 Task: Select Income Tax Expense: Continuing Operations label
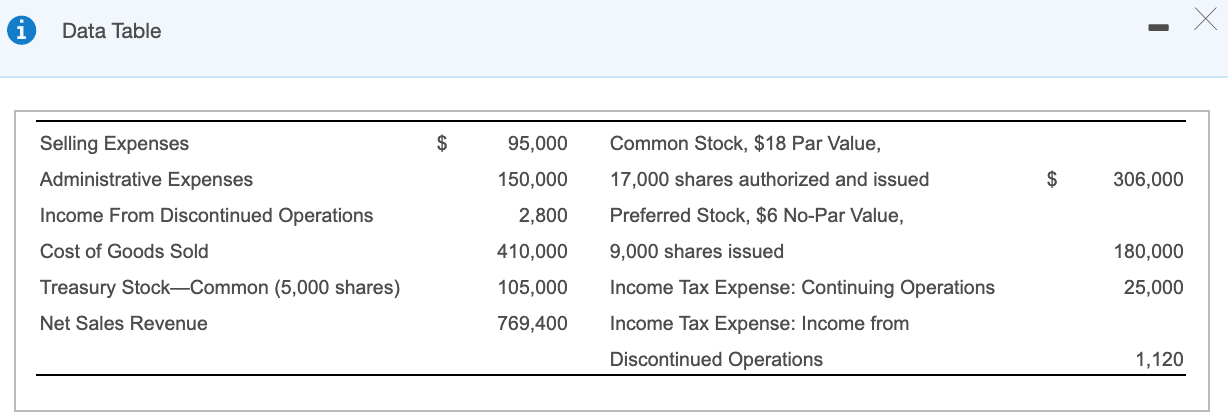(x=802, y=288)
